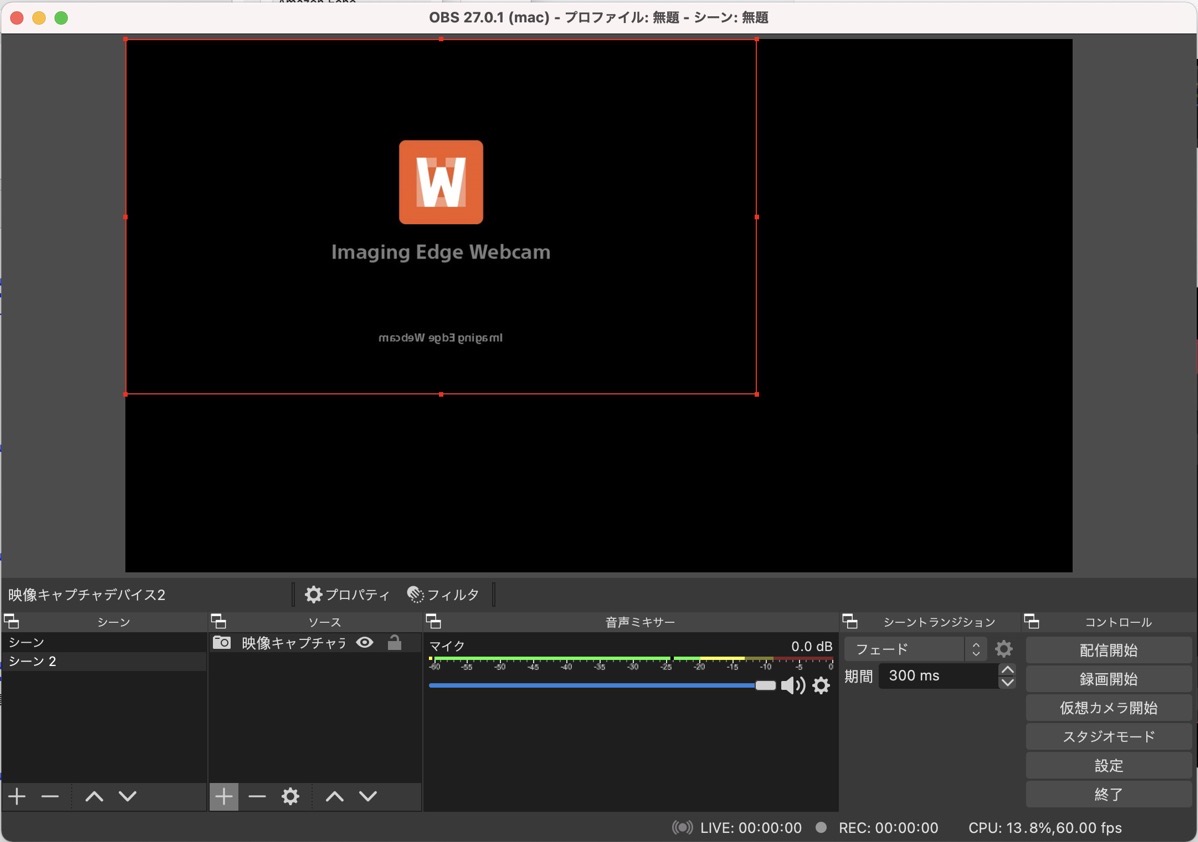Open Mic audio settings gear
The image size is (1198, 842).
tap(821, 685)
